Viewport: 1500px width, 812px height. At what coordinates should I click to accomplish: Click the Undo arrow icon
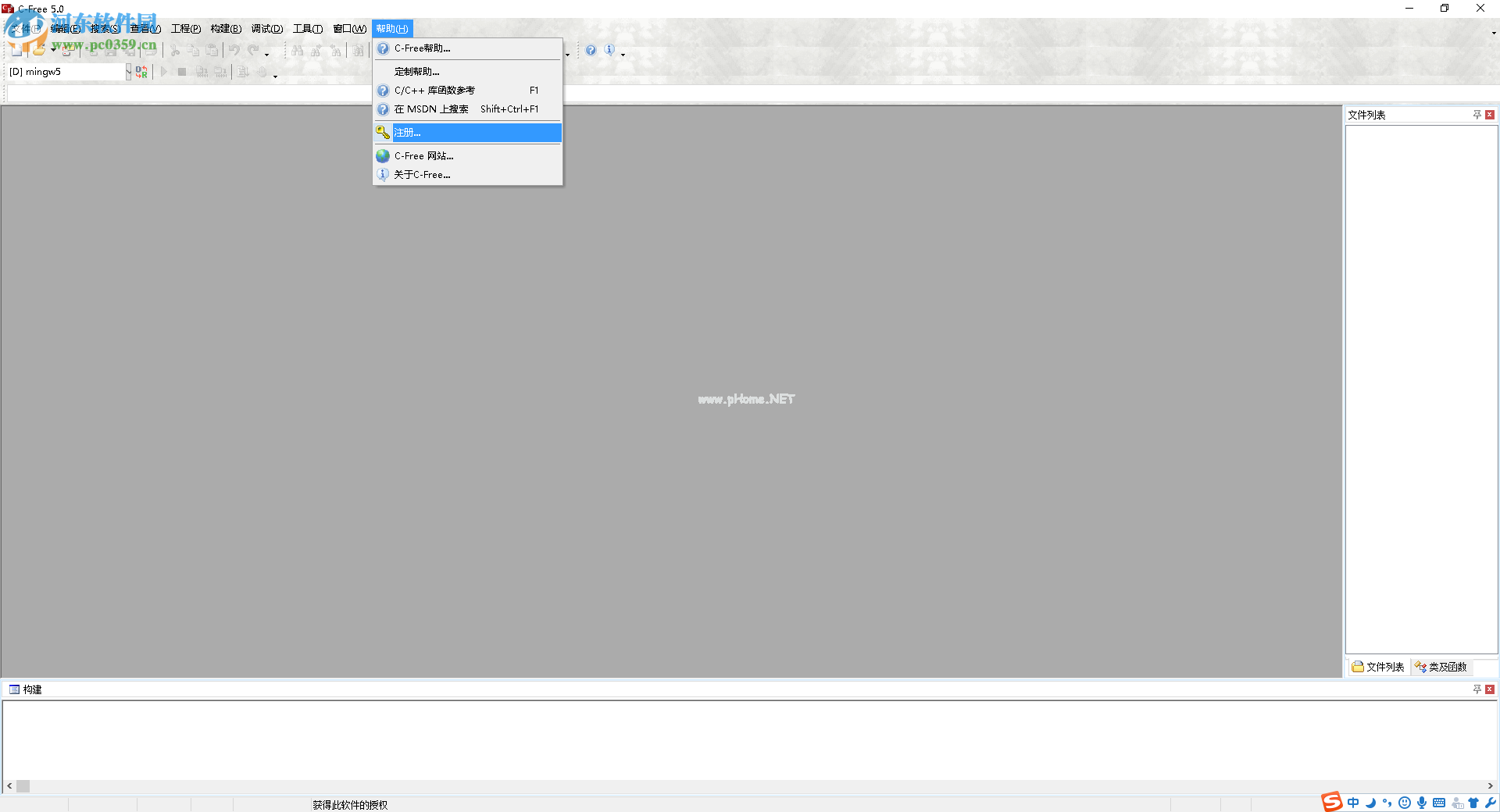point(234,51)
